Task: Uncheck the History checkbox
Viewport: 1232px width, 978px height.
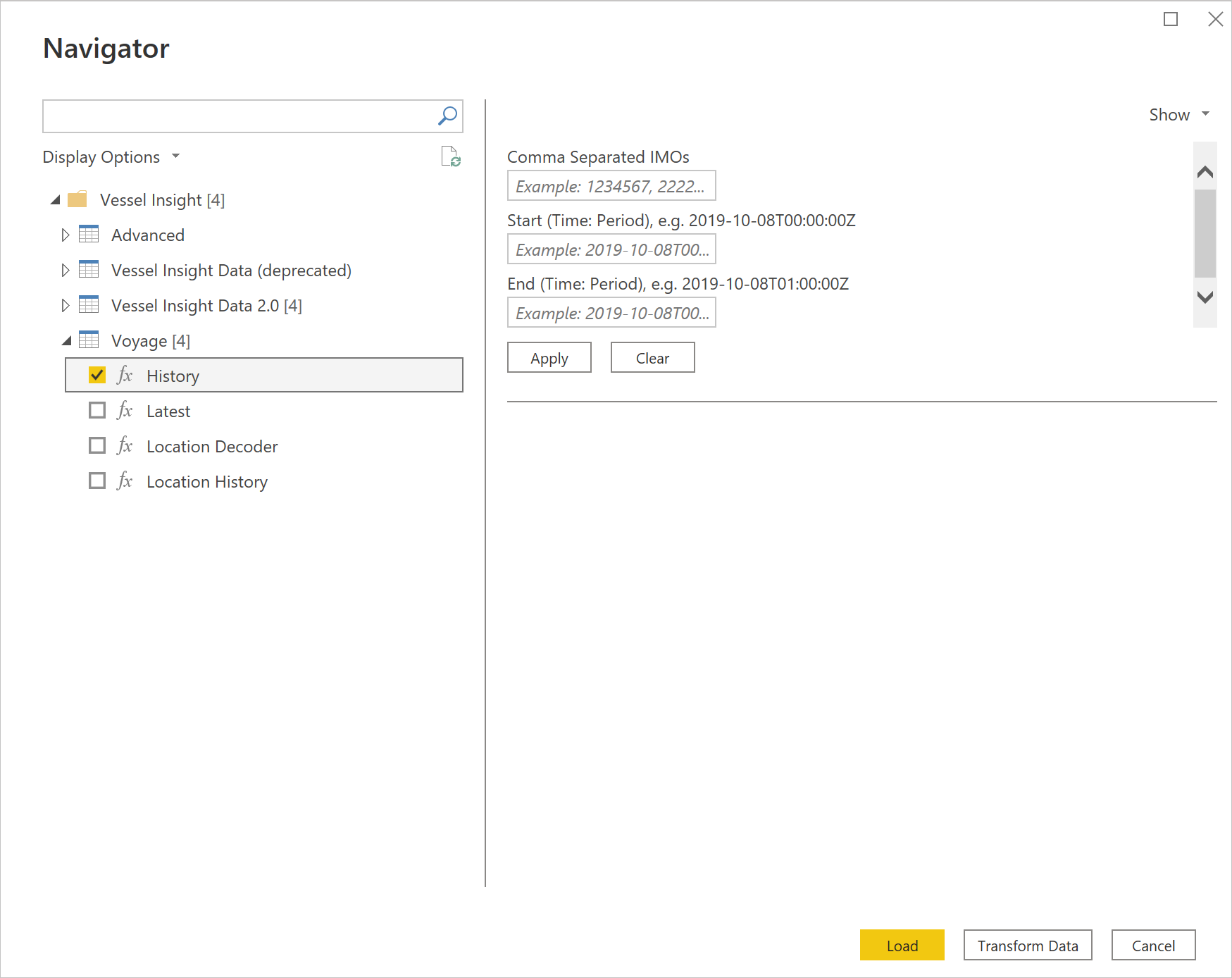Action: coord(97,375)
